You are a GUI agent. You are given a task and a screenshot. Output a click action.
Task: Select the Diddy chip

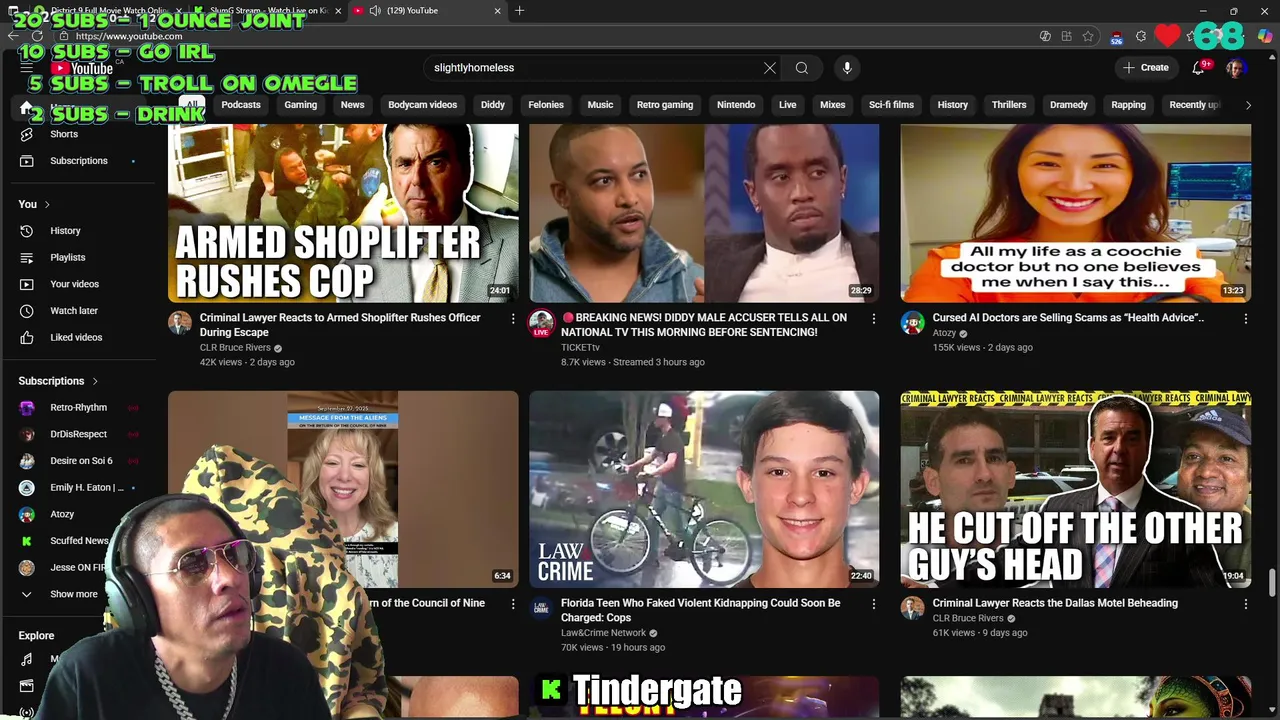click(x=493, y=105)
